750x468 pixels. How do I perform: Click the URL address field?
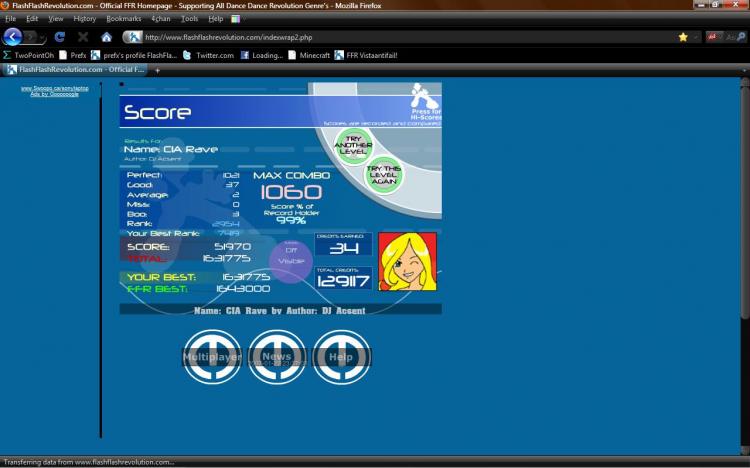[407, 37]
